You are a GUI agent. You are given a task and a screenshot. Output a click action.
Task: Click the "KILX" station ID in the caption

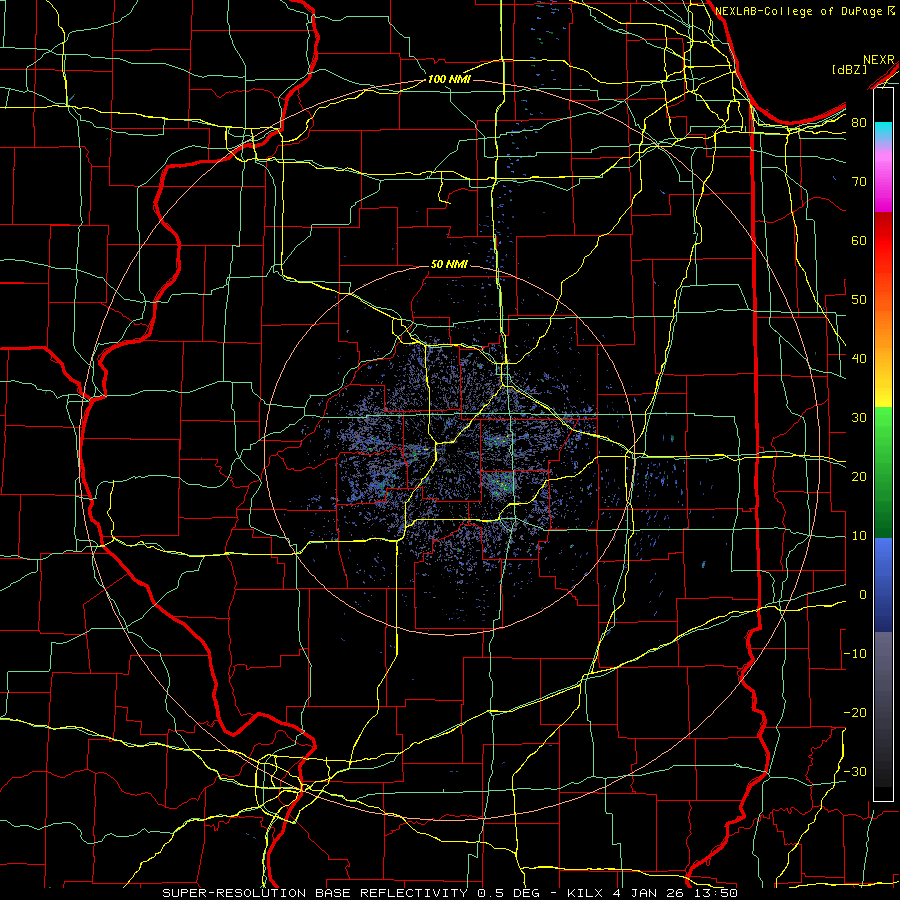[x=584, y=893]
